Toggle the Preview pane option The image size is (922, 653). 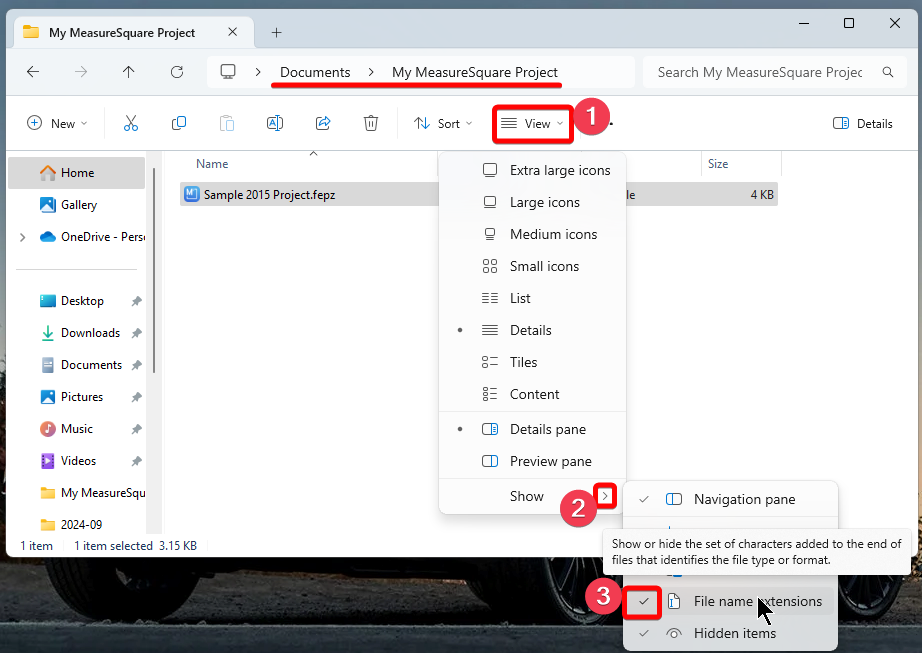point(532,461)
